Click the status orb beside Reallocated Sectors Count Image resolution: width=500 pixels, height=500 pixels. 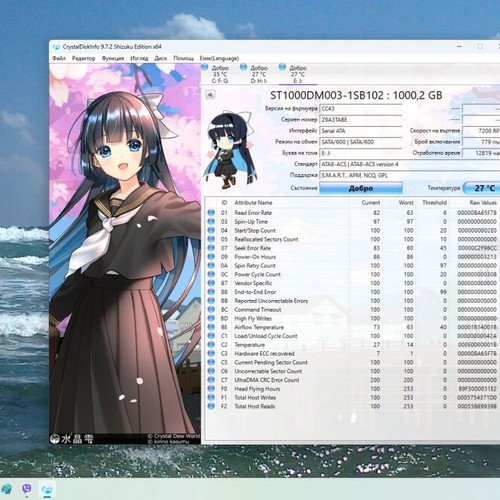[x=211, y=239]
